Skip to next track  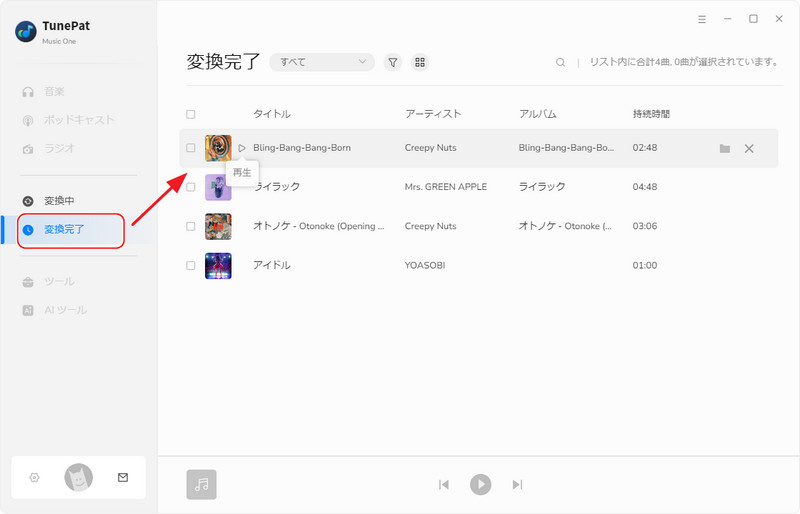point(517,484)
